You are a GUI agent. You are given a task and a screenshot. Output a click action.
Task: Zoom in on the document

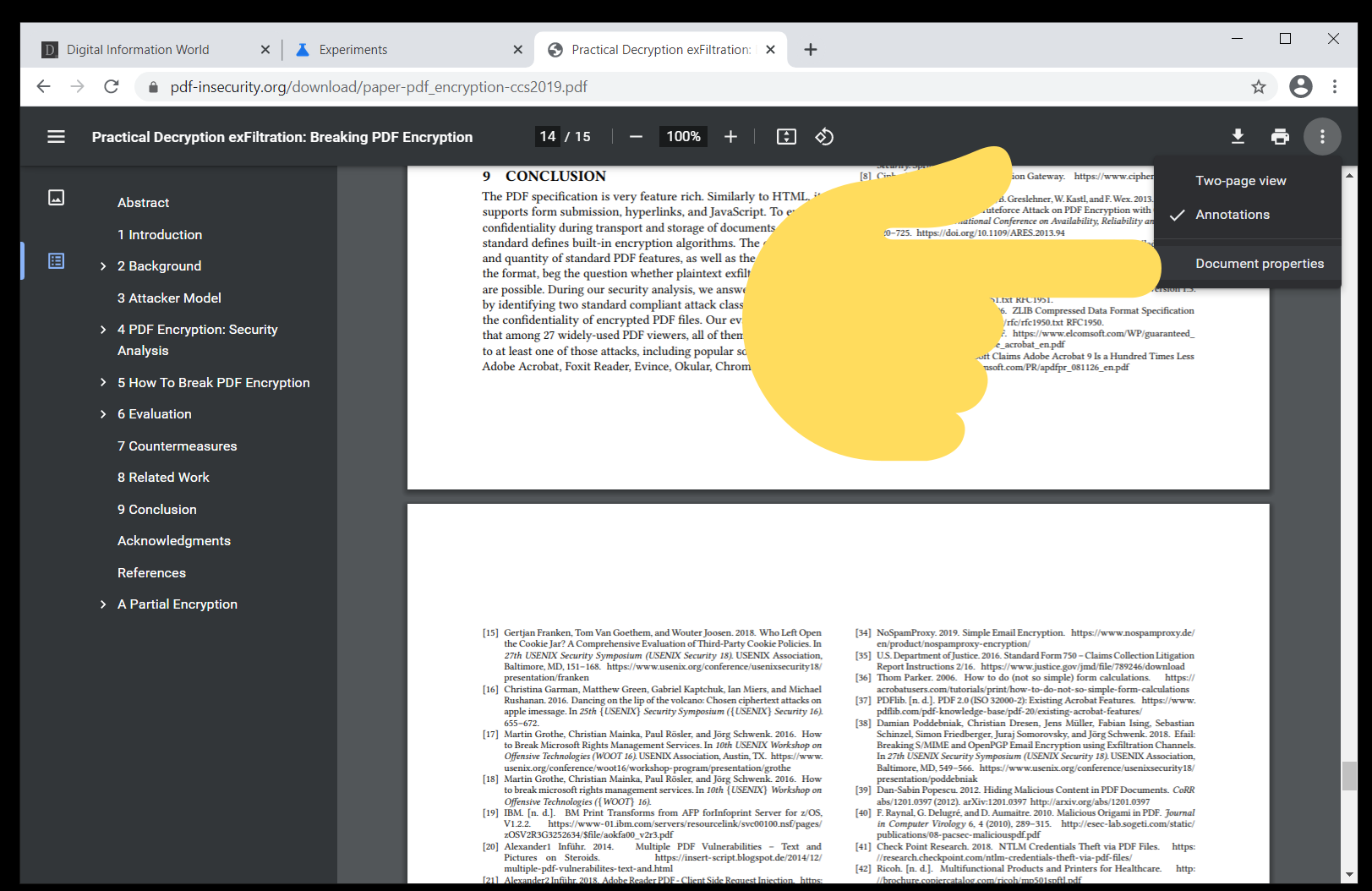730,136
